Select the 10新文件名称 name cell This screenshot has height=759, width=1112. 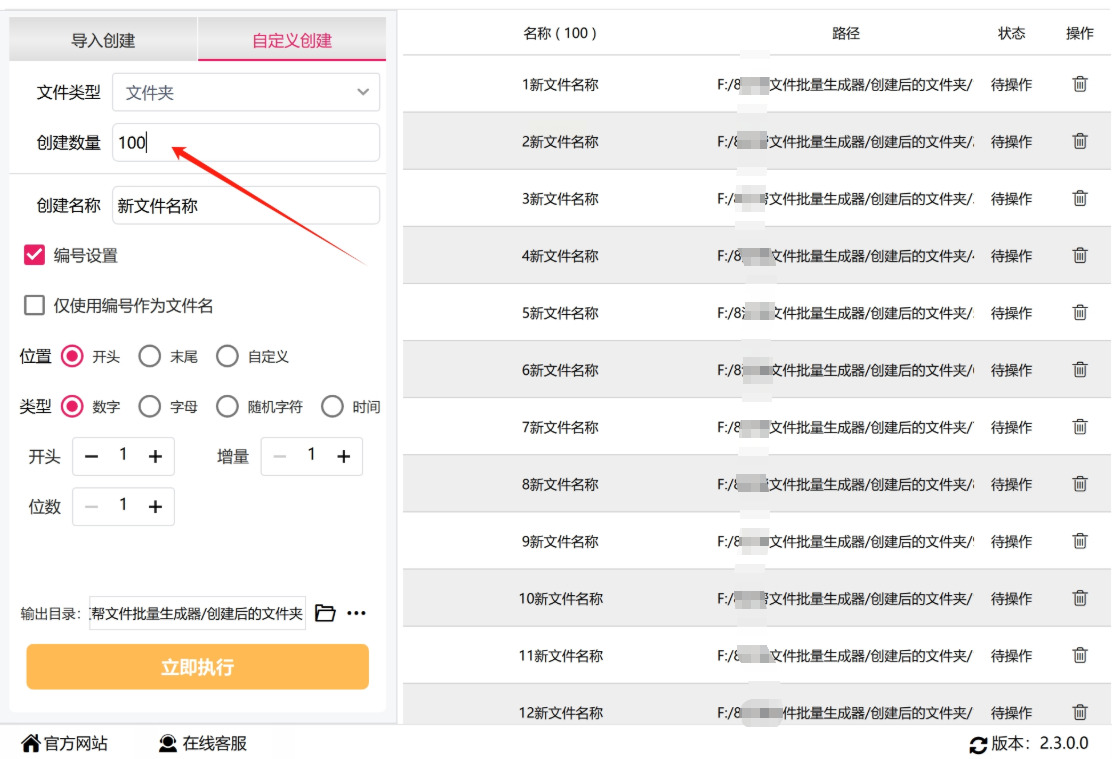click(560, 599)
